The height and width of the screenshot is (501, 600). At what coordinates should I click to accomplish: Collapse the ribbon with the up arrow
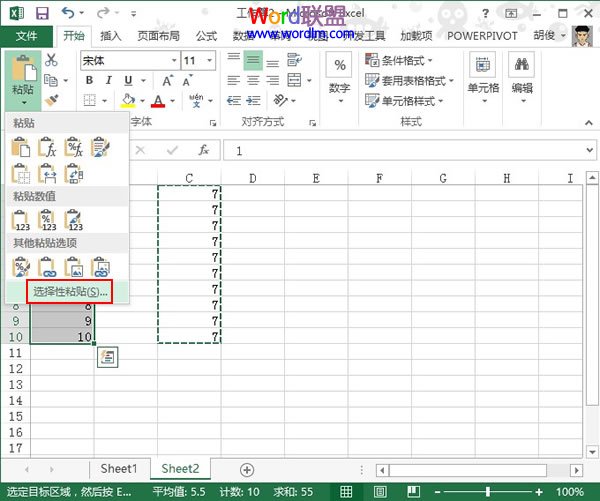pyautogui.click(x=589, y=122)
